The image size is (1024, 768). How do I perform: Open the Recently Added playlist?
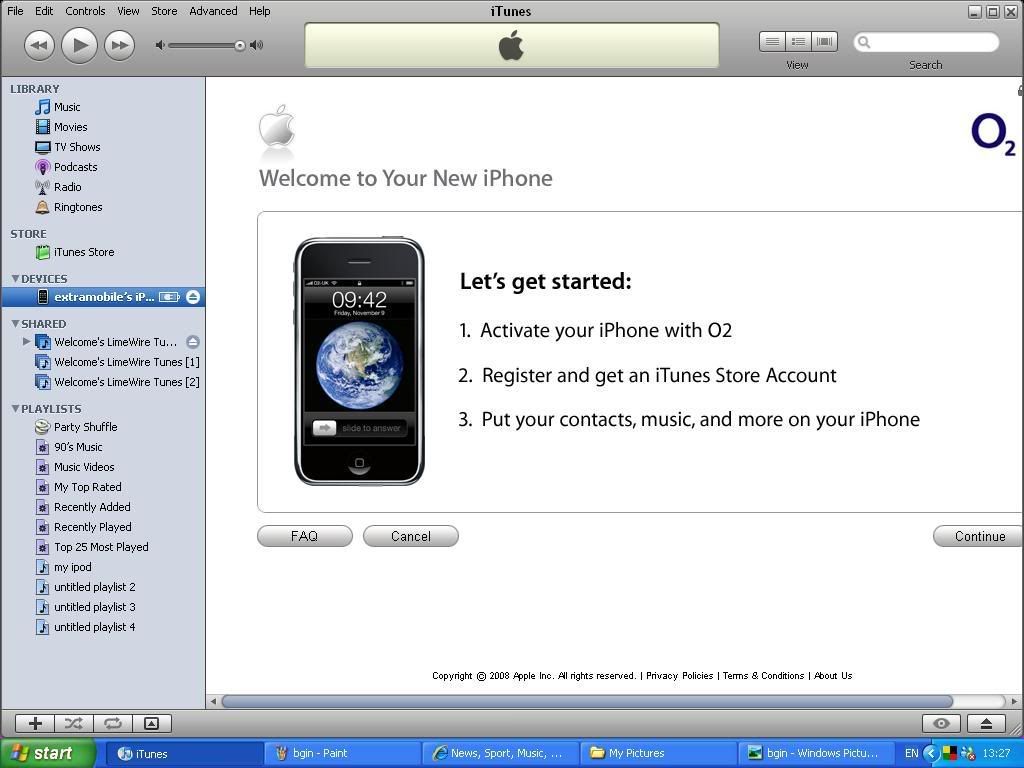point(92,507)
